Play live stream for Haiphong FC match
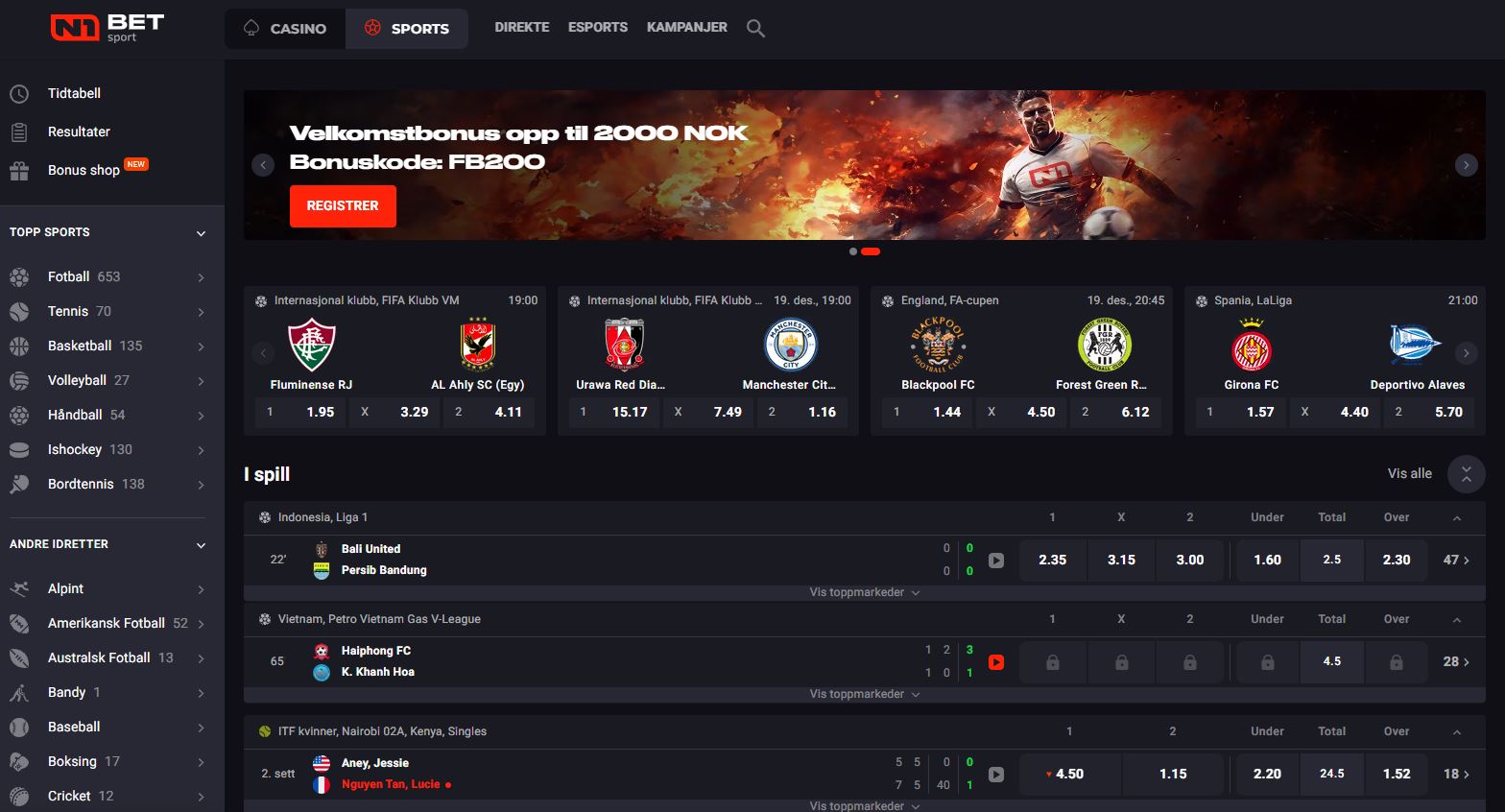Image resolution: width=1505 pixels, height=812 pixels. [996, 662]
